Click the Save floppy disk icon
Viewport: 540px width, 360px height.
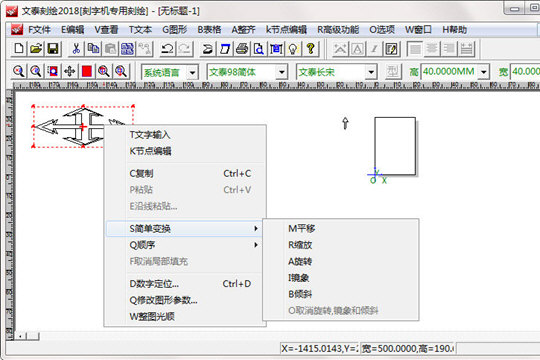click(53, 49)
